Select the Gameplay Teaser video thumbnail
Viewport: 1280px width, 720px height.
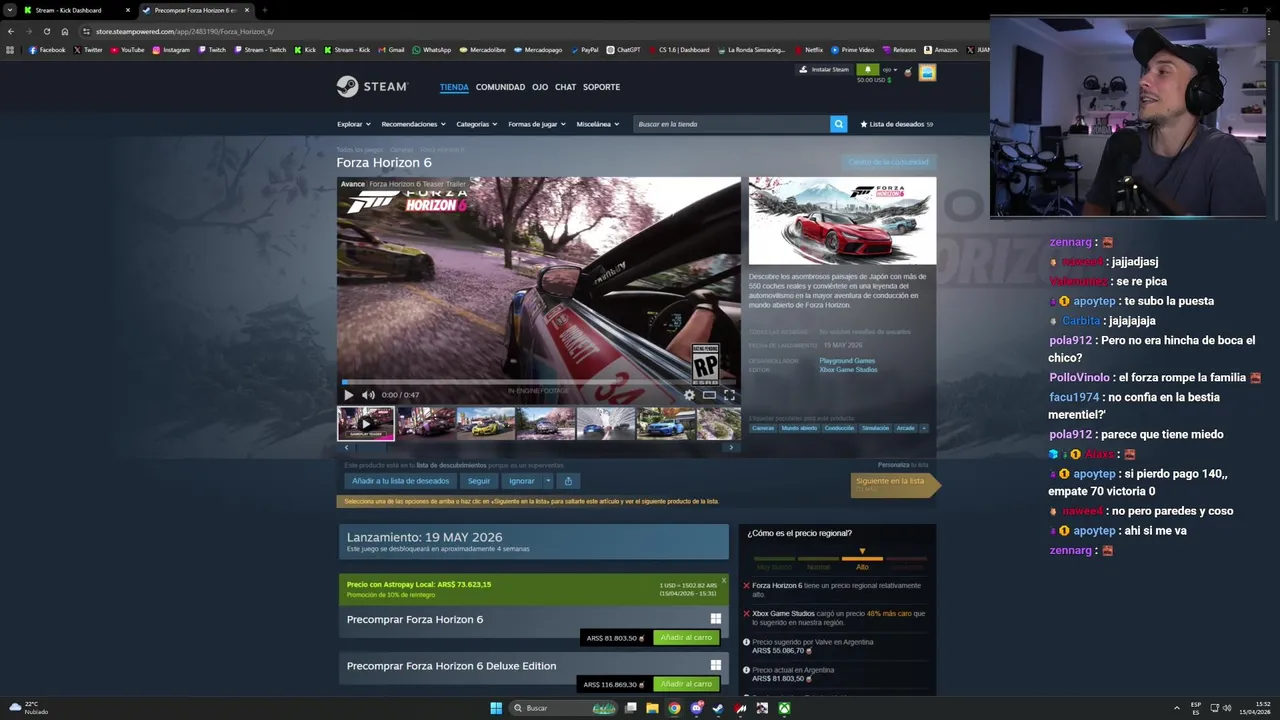(366, 423)
